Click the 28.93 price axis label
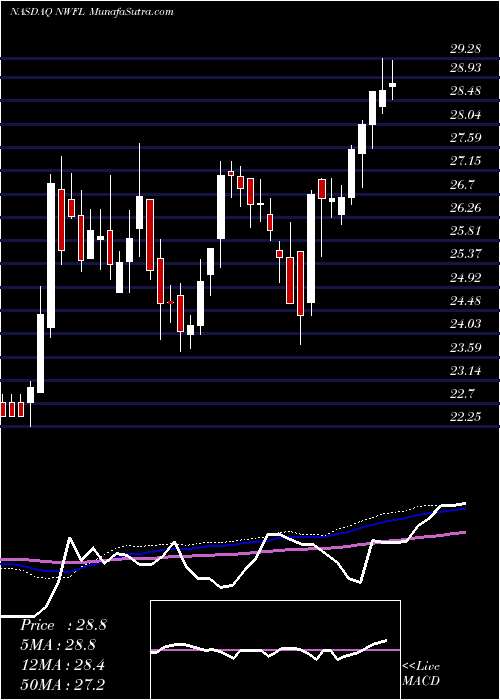500x700 pixels. [466, 68]
